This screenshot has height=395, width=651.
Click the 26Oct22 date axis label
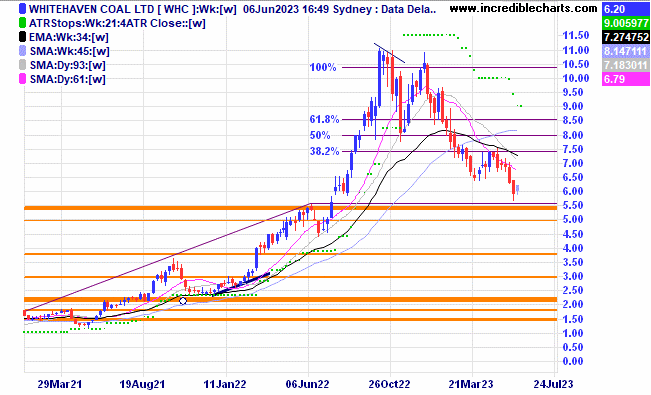(x=389, y=384)
